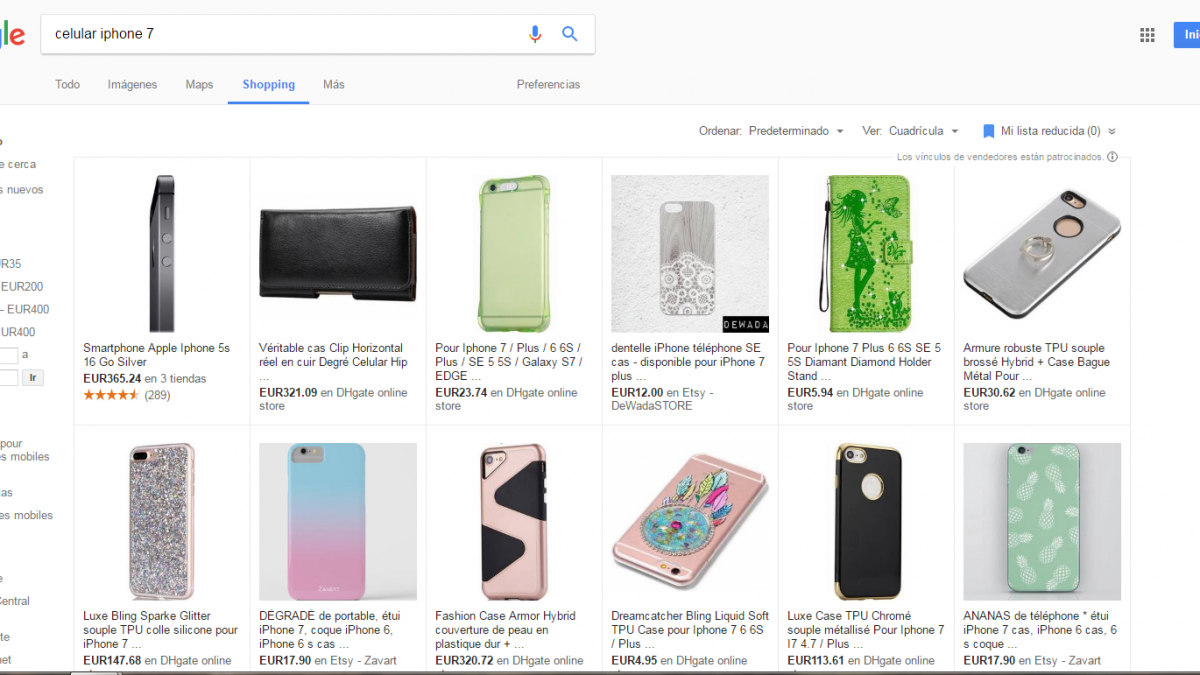Open the Dreamcatcher Bling Liquid case link
Screen dimensions: 1200x675
tap(690, 623)
